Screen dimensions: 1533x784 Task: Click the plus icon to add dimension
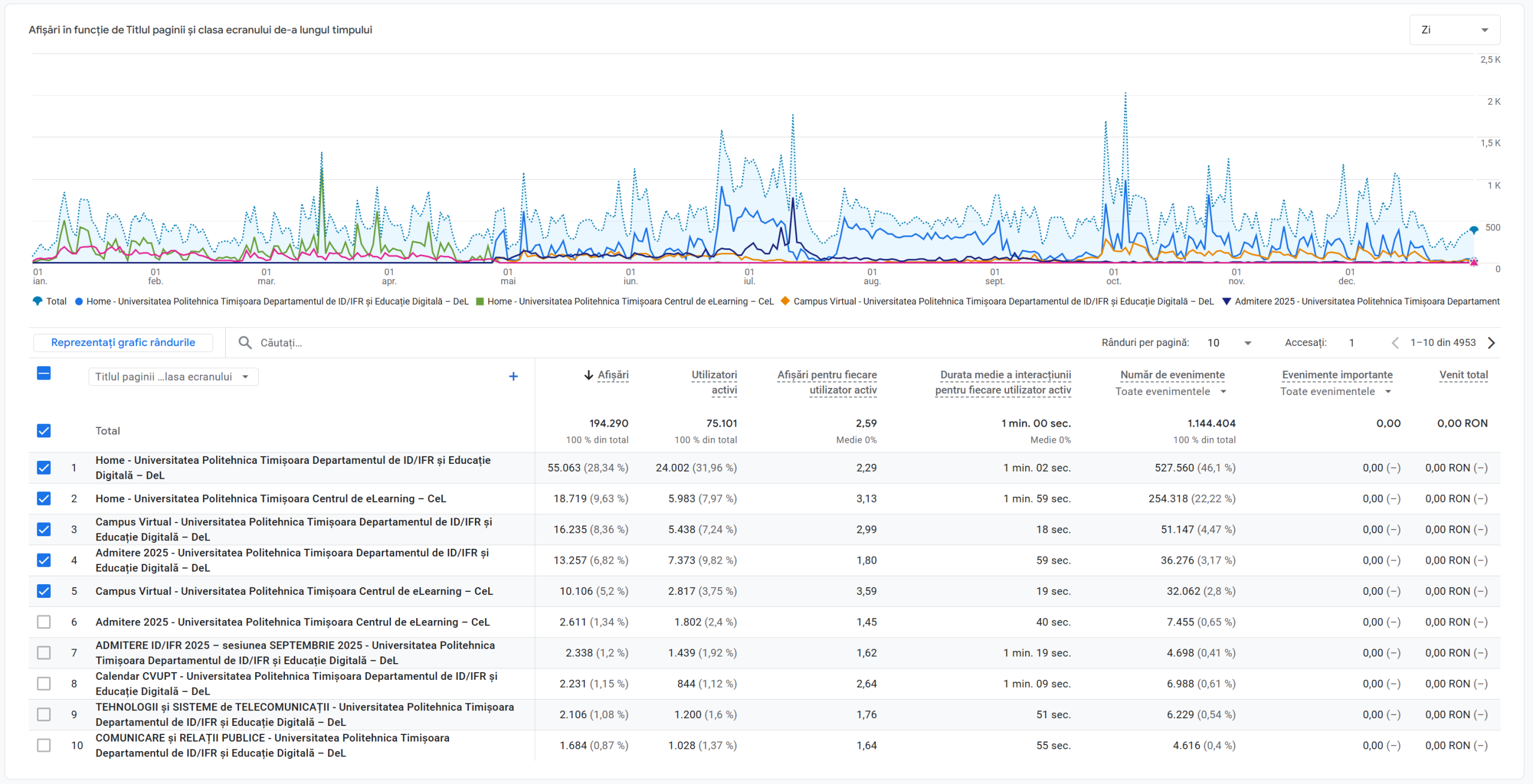coord(513,376)
